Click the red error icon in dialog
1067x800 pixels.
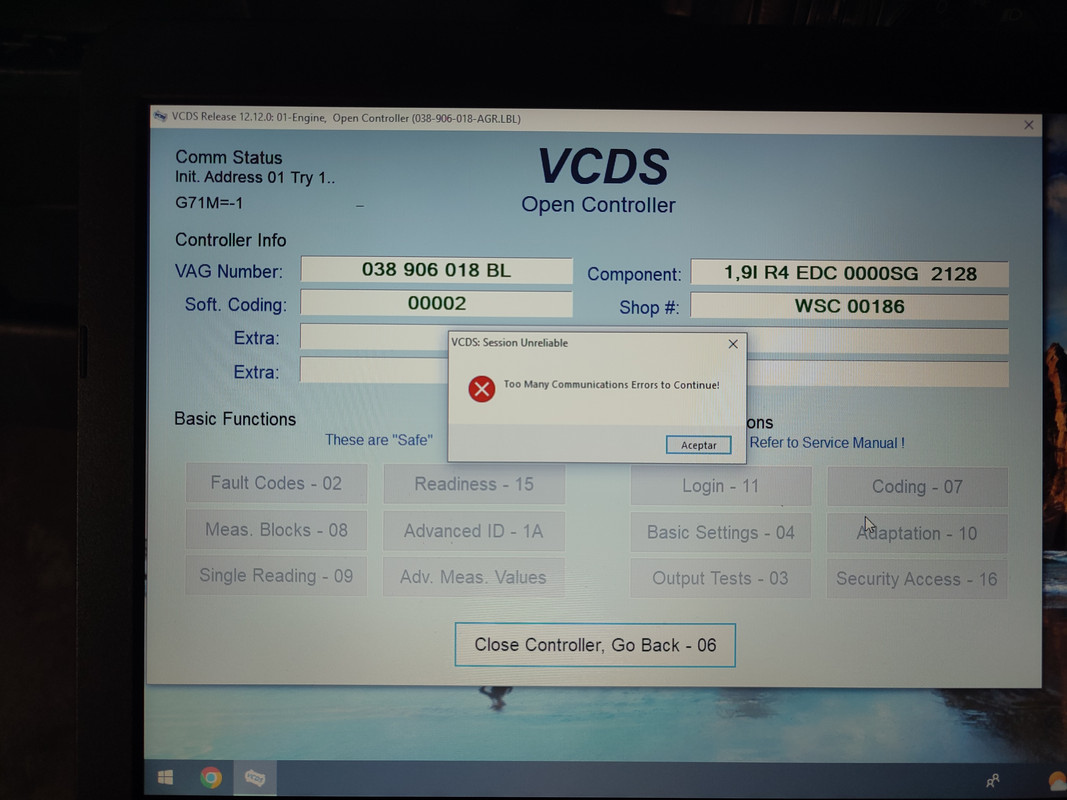point(482,389)
